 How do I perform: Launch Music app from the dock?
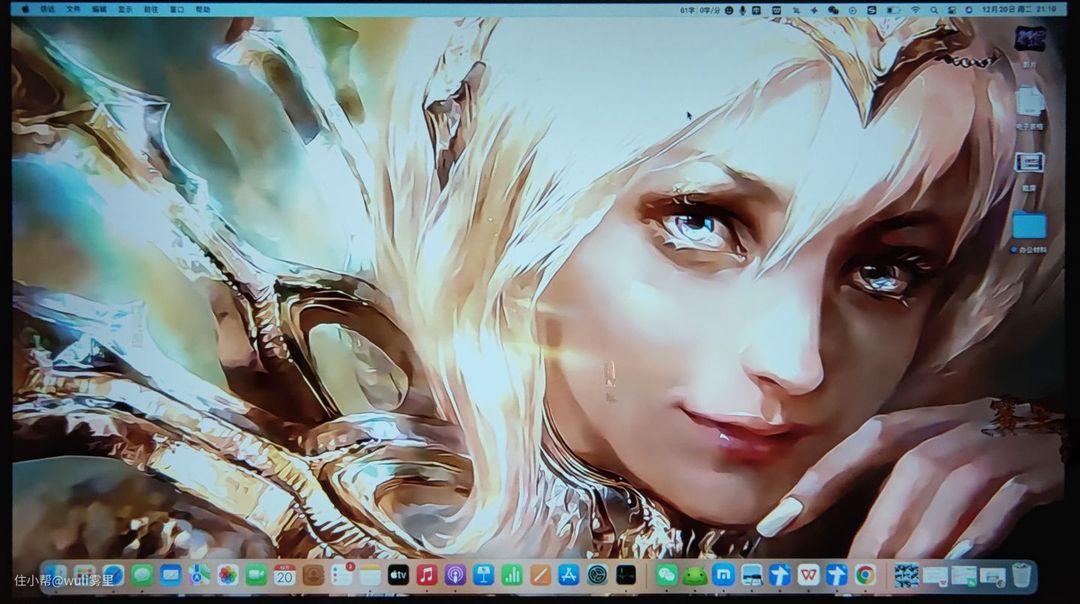(427, 575)
